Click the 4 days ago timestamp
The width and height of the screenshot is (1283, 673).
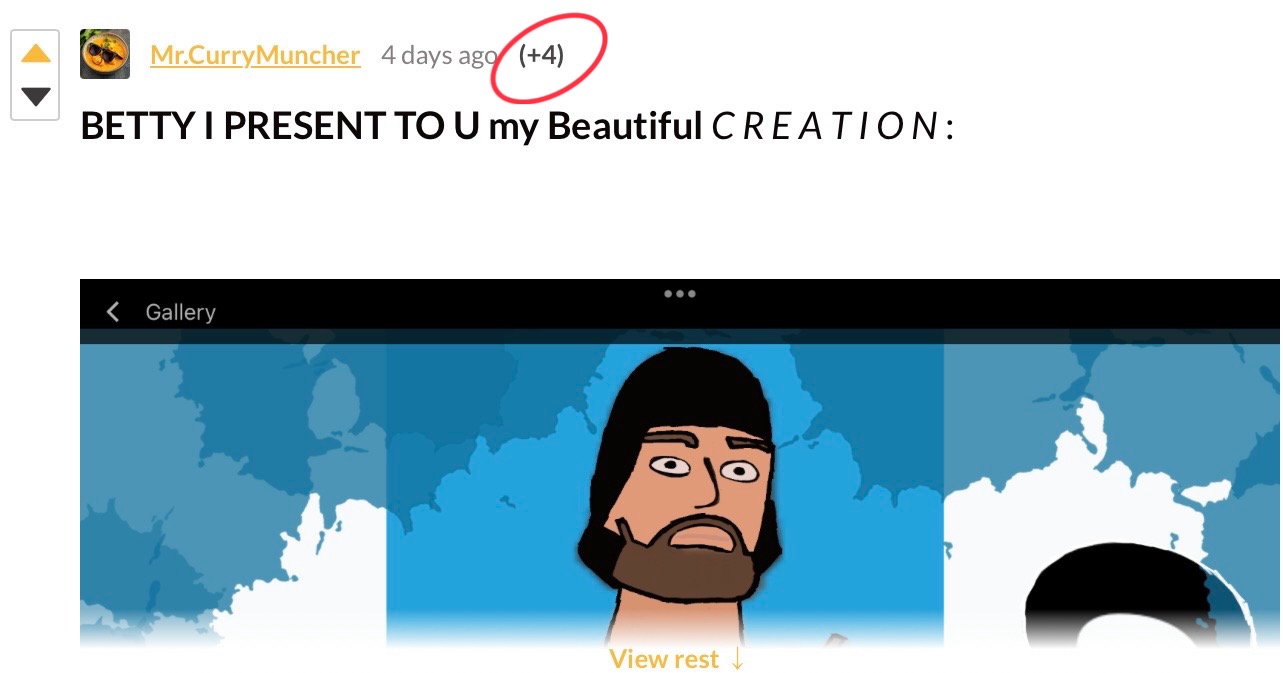tap(439, 55)
